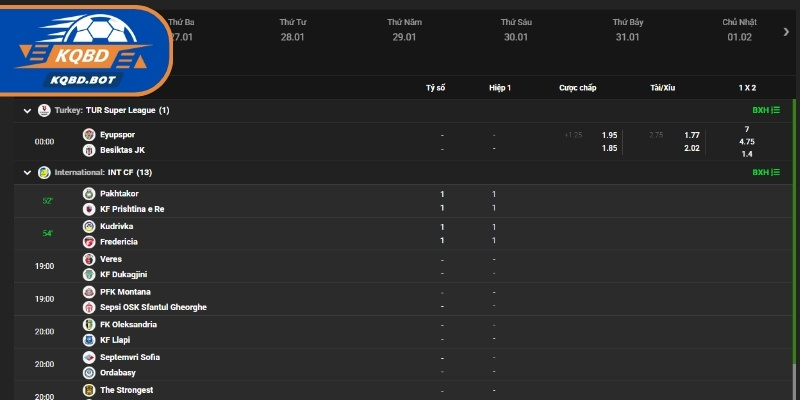Click the Besiktas JK team crest

pos(89,149)
